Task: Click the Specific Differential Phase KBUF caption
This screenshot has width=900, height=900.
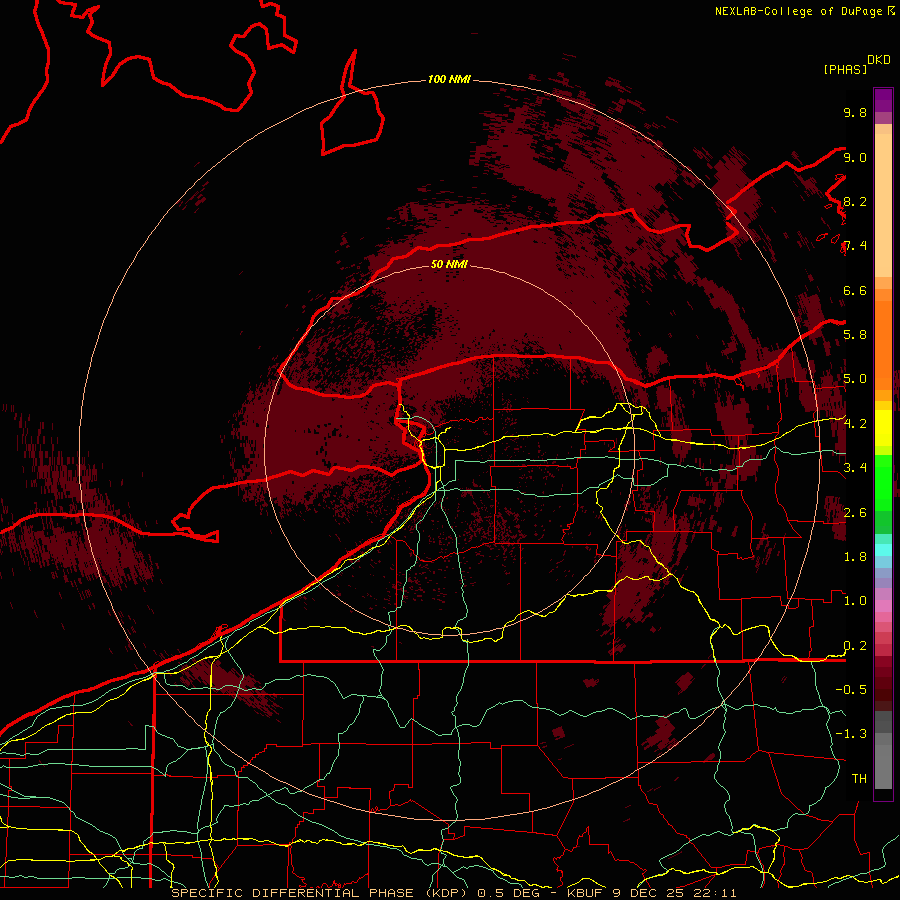Action: 453,893
